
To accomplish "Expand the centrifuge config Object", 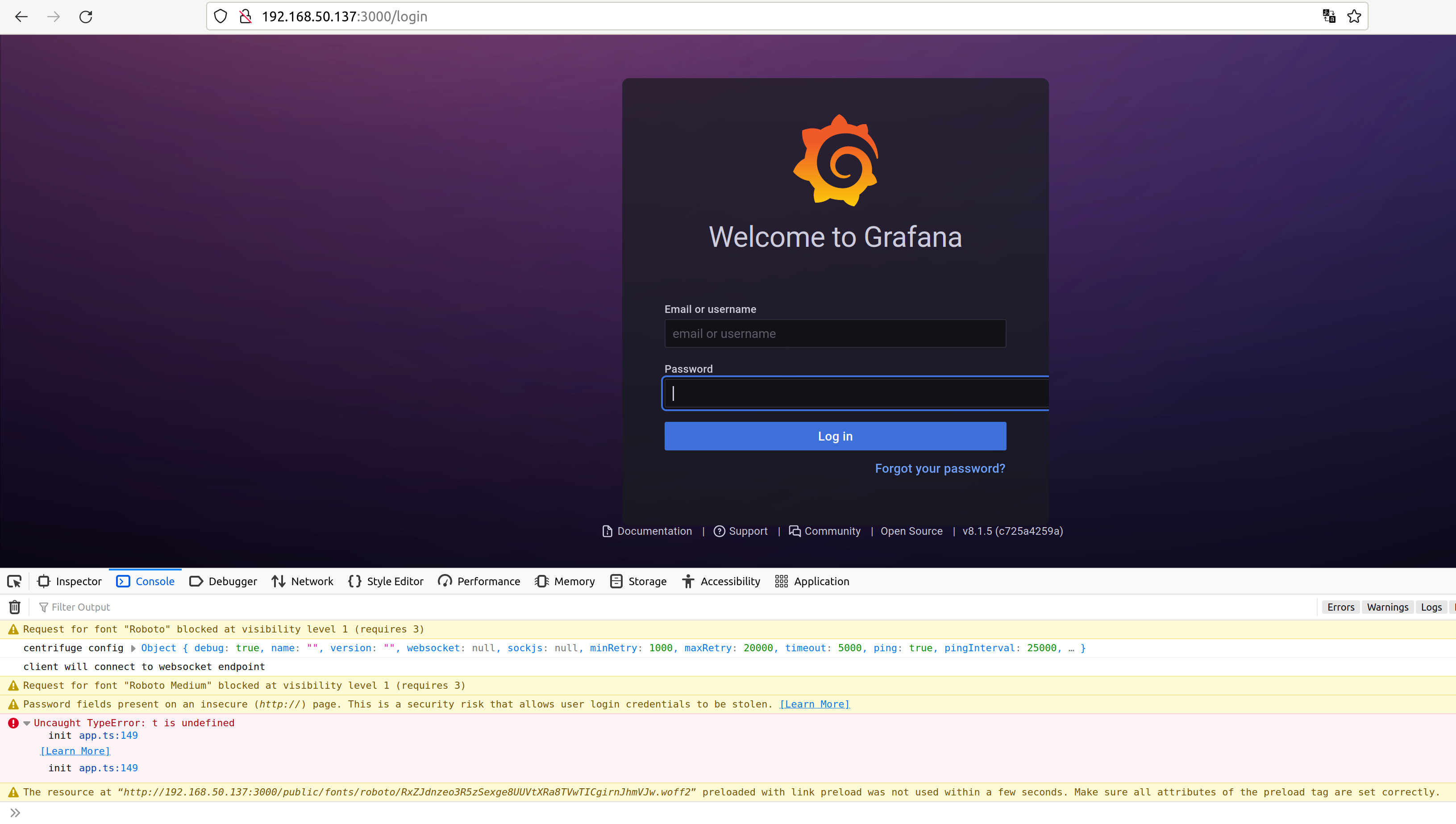I will [x=133, y=648].
